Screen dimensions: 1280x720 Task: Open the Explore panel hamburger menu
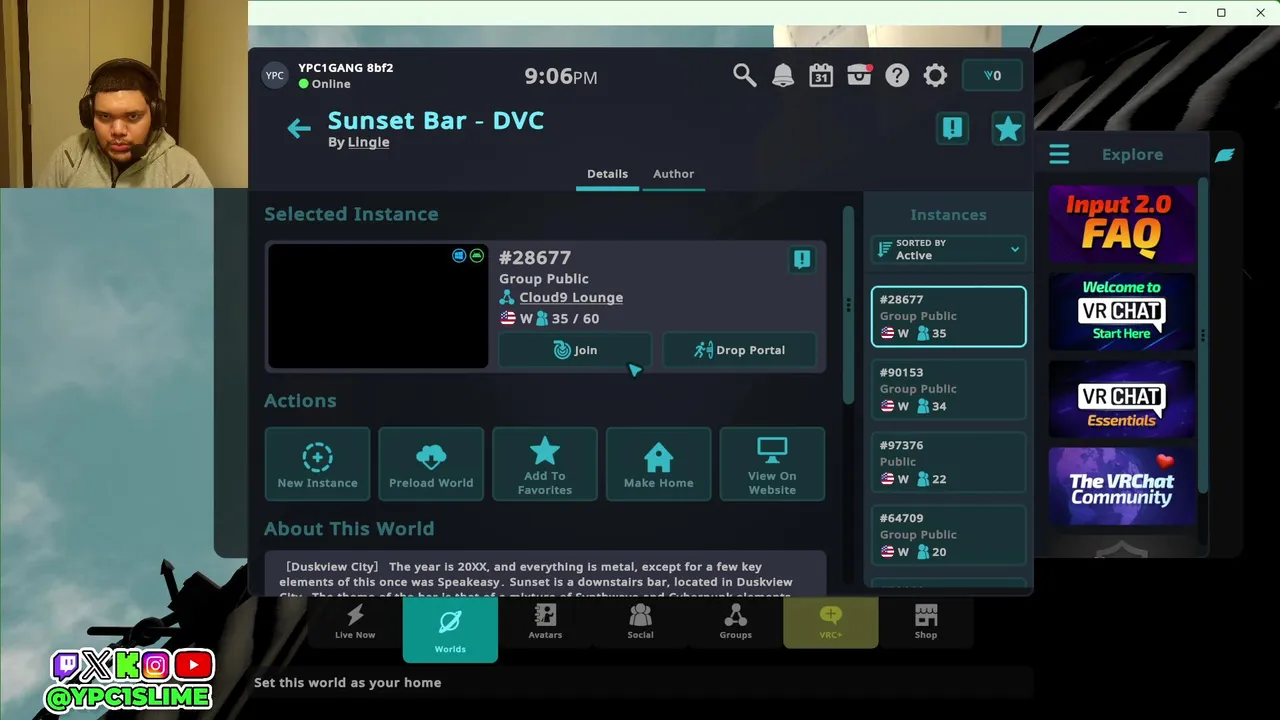point(1059,155)
